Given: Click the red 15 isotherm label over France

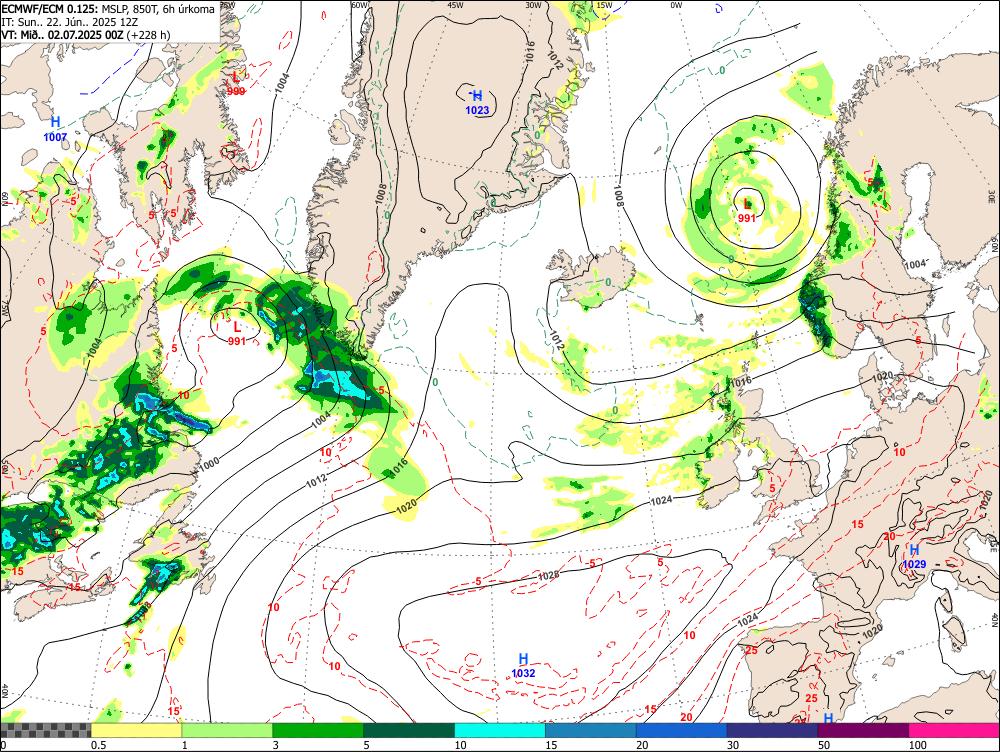Looking at the screenshot, I should click(858, 524).
